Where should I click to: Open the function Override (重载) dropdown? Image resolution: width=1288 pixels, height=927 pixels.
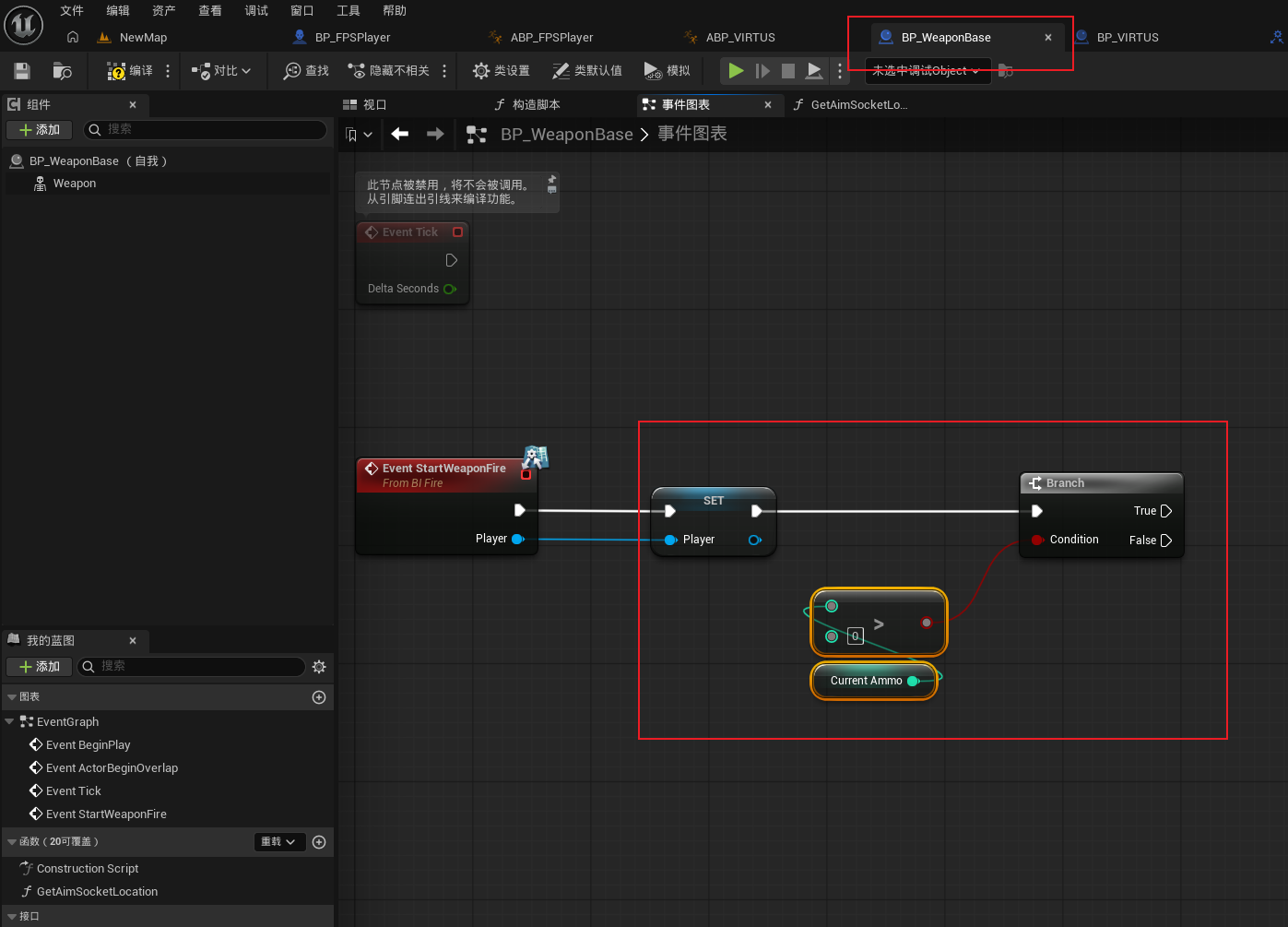point(278,842)
